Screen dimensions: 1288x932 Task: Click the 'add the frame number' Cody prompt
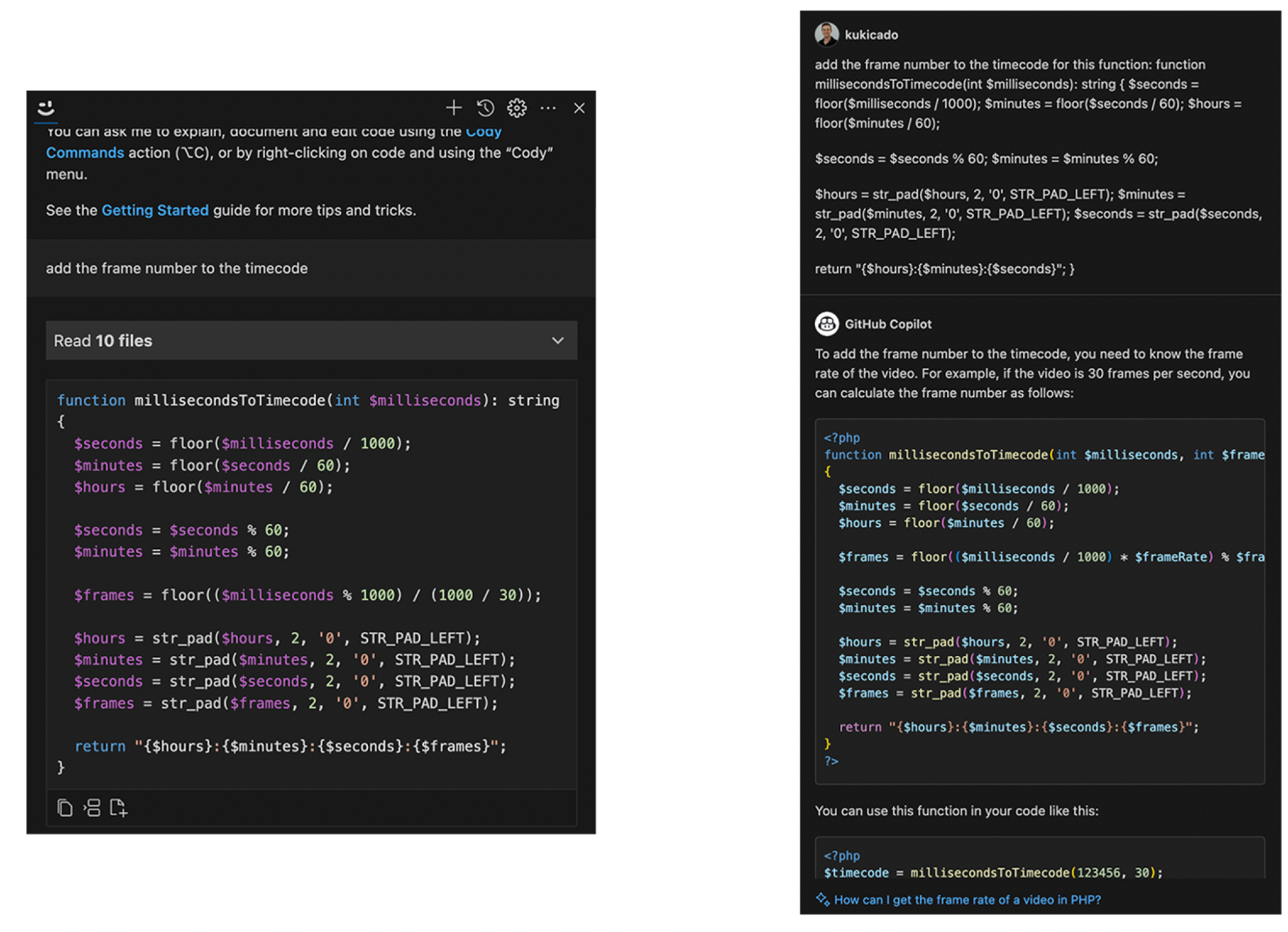point(177,268)
